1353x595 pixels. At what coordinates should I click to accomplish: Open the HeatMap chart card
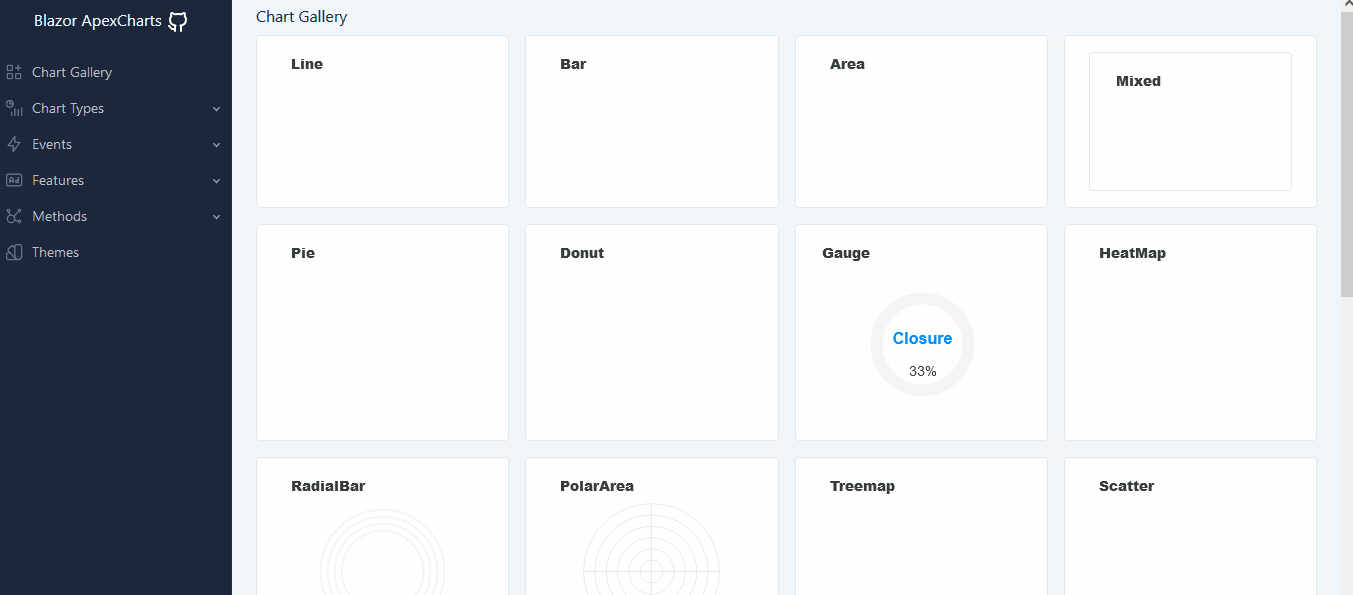[1190, 332]
